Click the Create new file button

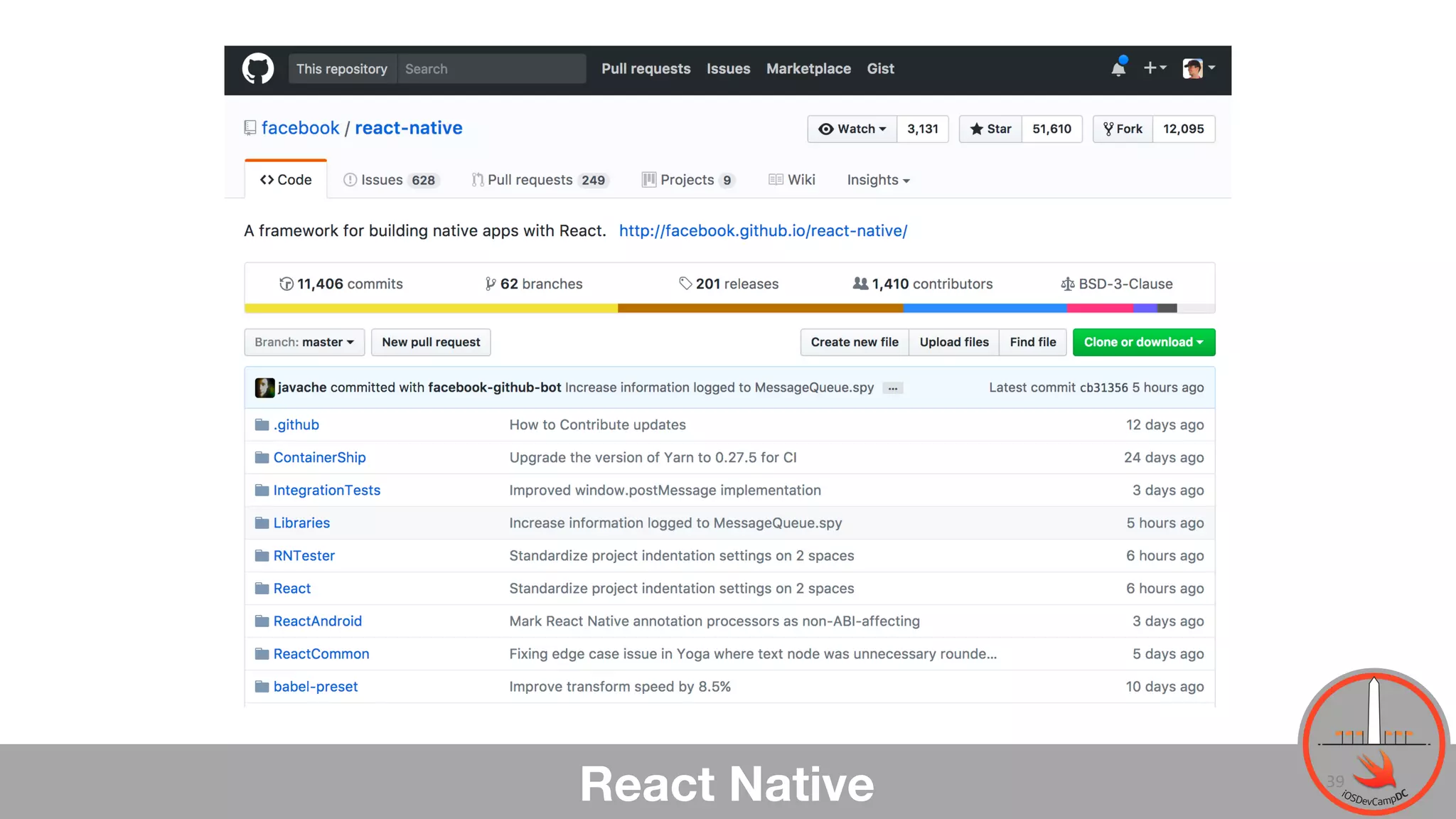pyautogui.click(x=855, y=342)
